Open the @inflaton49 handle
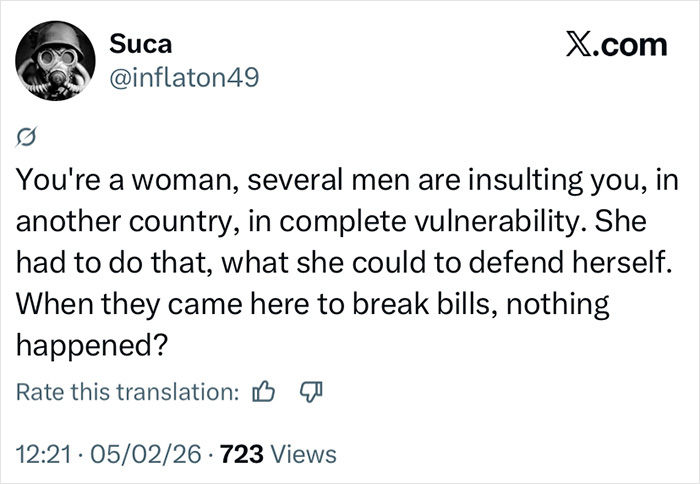Viewport: 700px width, 484px height. (x=183, y=76)
